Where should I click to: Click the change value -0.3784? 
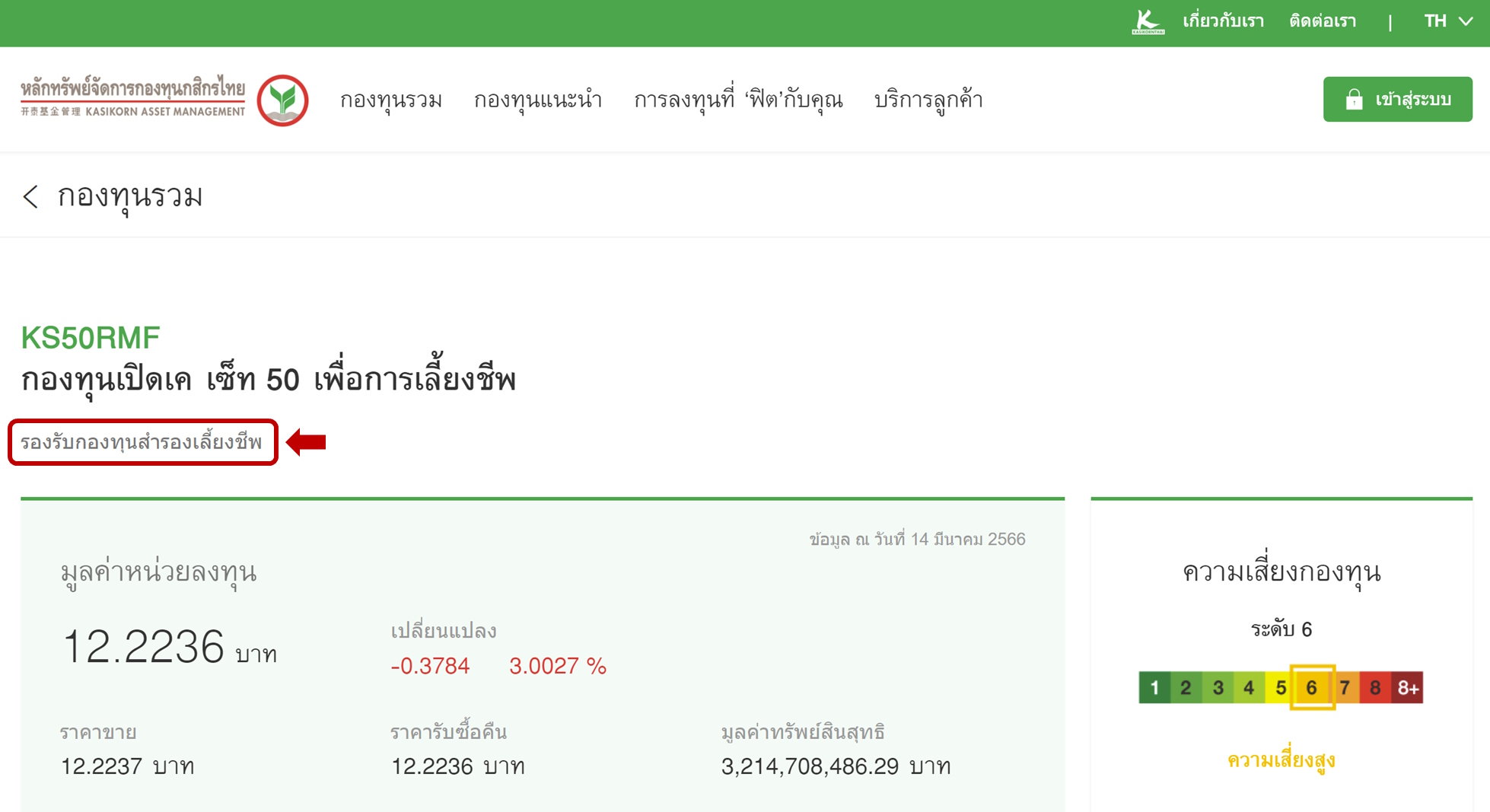coord(430,666)
